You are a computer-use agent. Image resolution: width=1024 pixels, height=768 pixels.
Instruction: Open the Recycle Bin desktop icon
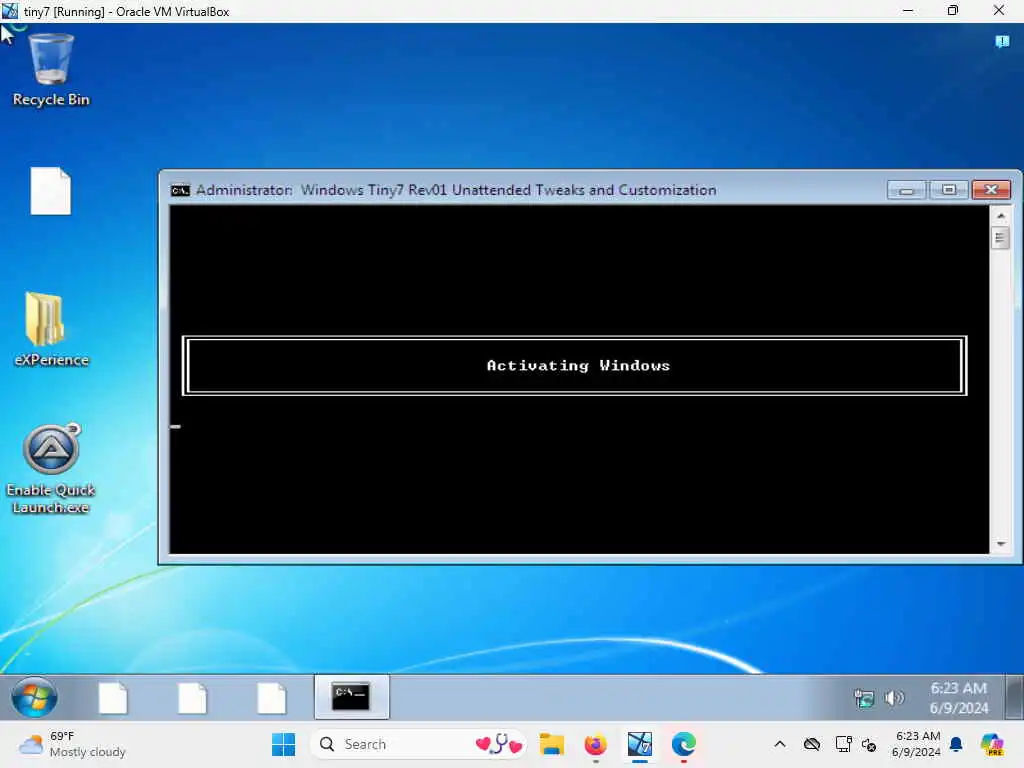point(51,70)
